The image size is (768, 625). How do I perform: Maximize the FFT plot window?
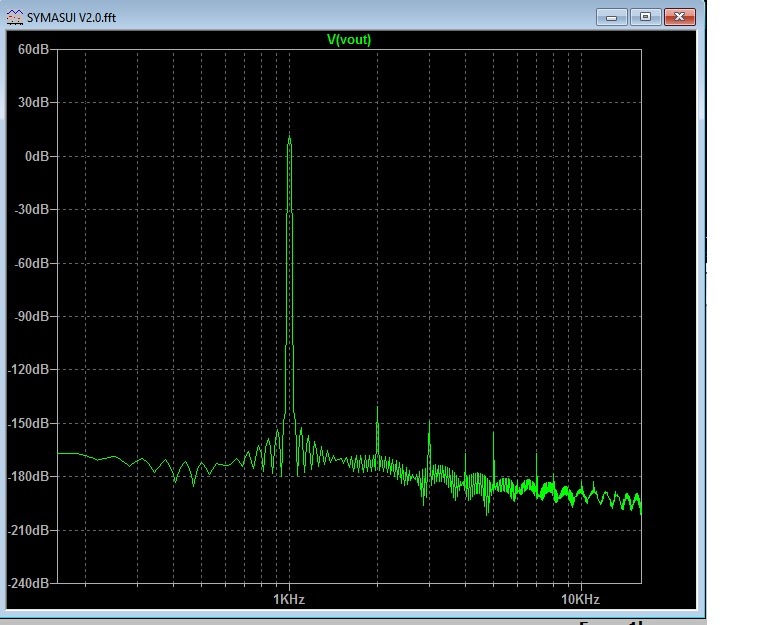pos(646,17)
